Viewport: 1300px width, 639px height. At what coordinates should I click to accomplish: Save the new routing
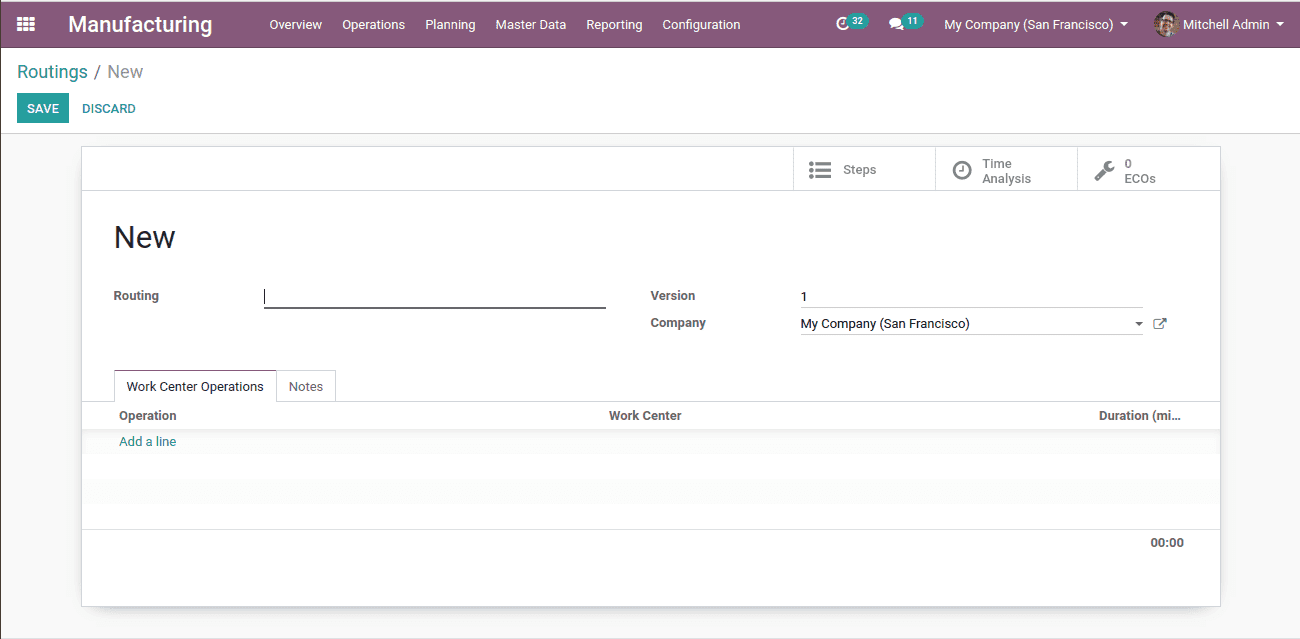[x=43, y=108]
